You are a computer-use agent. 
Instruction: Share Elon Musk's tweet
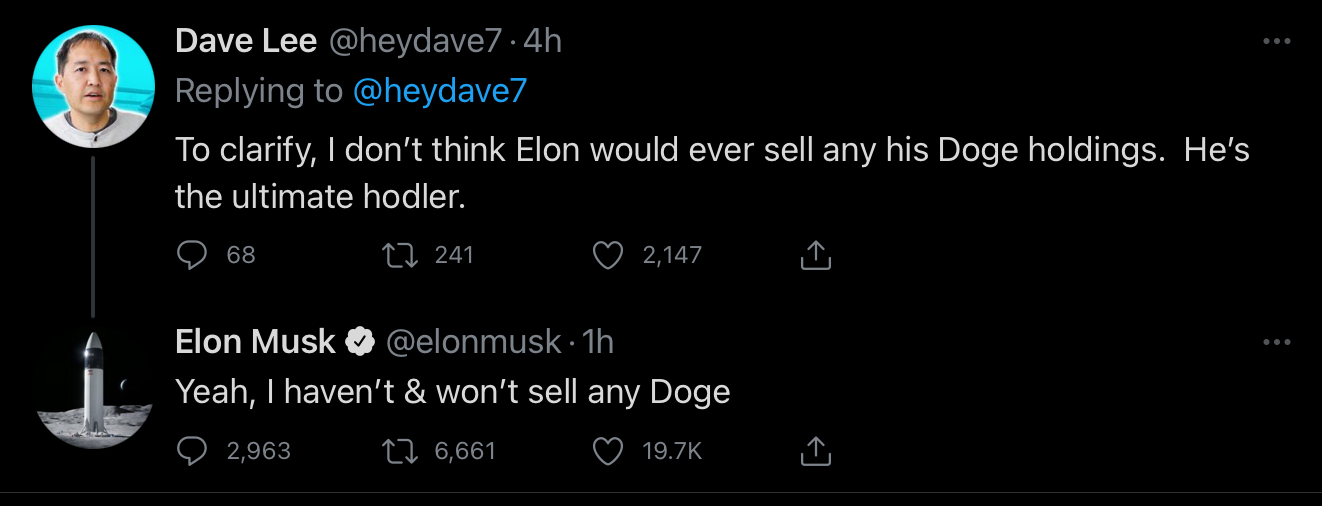(816, 452)
